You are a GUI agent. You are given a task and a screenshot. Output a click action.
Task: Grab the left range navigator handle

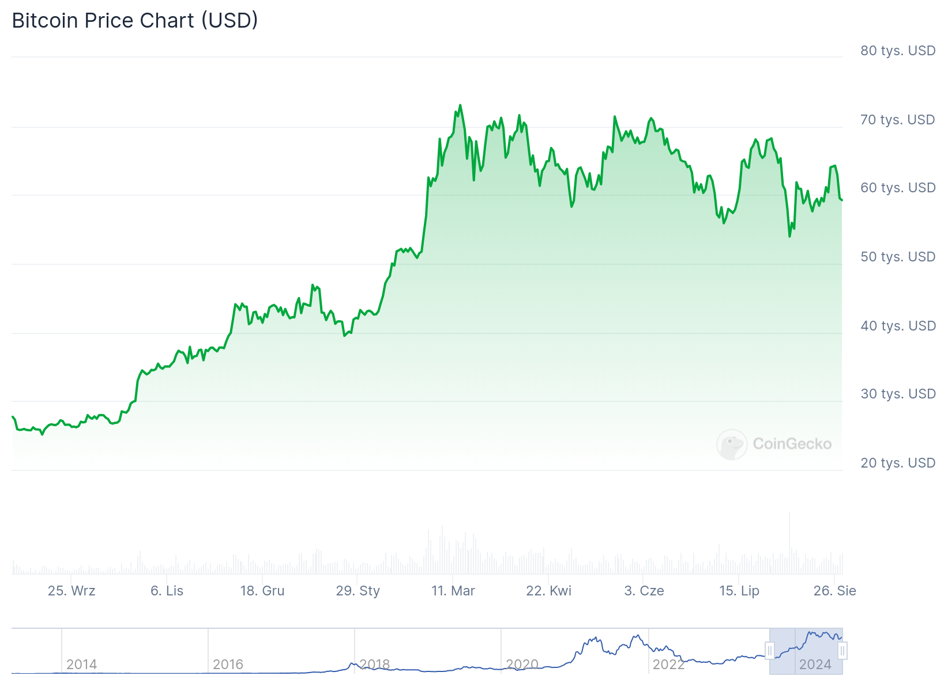(x=770, y=651)
